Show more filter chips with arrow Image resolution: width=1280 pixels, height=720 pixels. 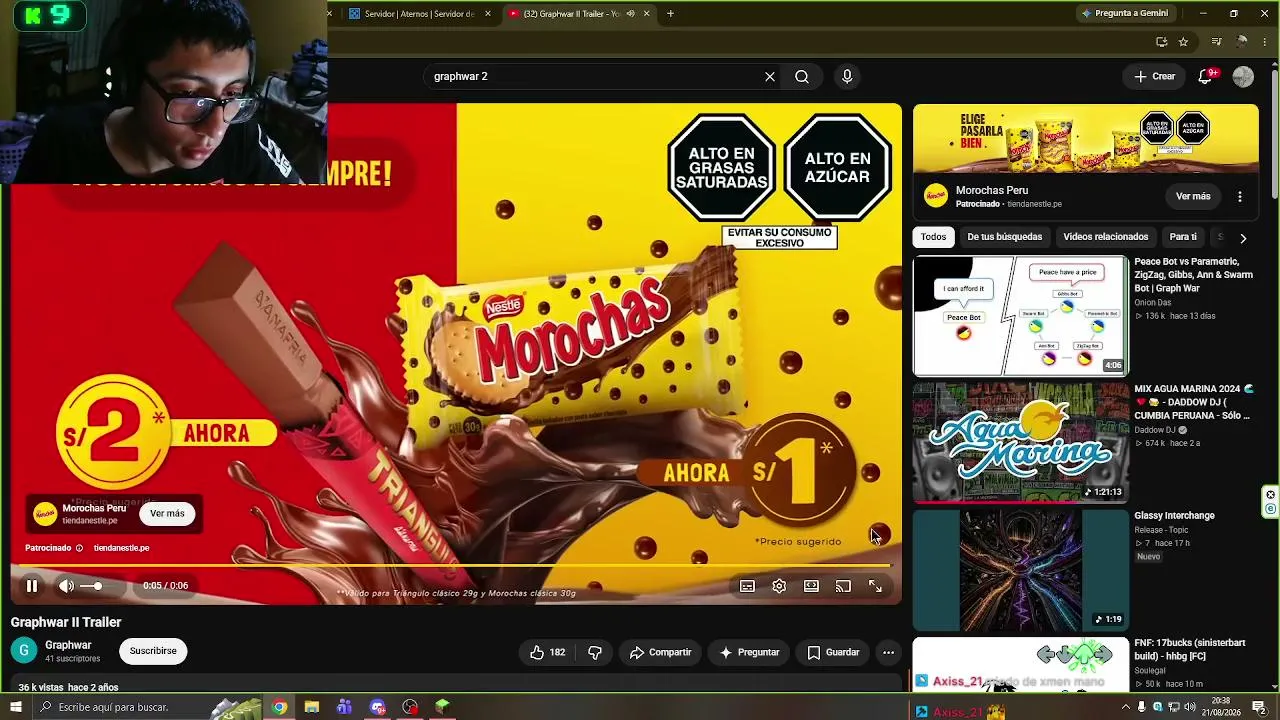(1243, 238)
